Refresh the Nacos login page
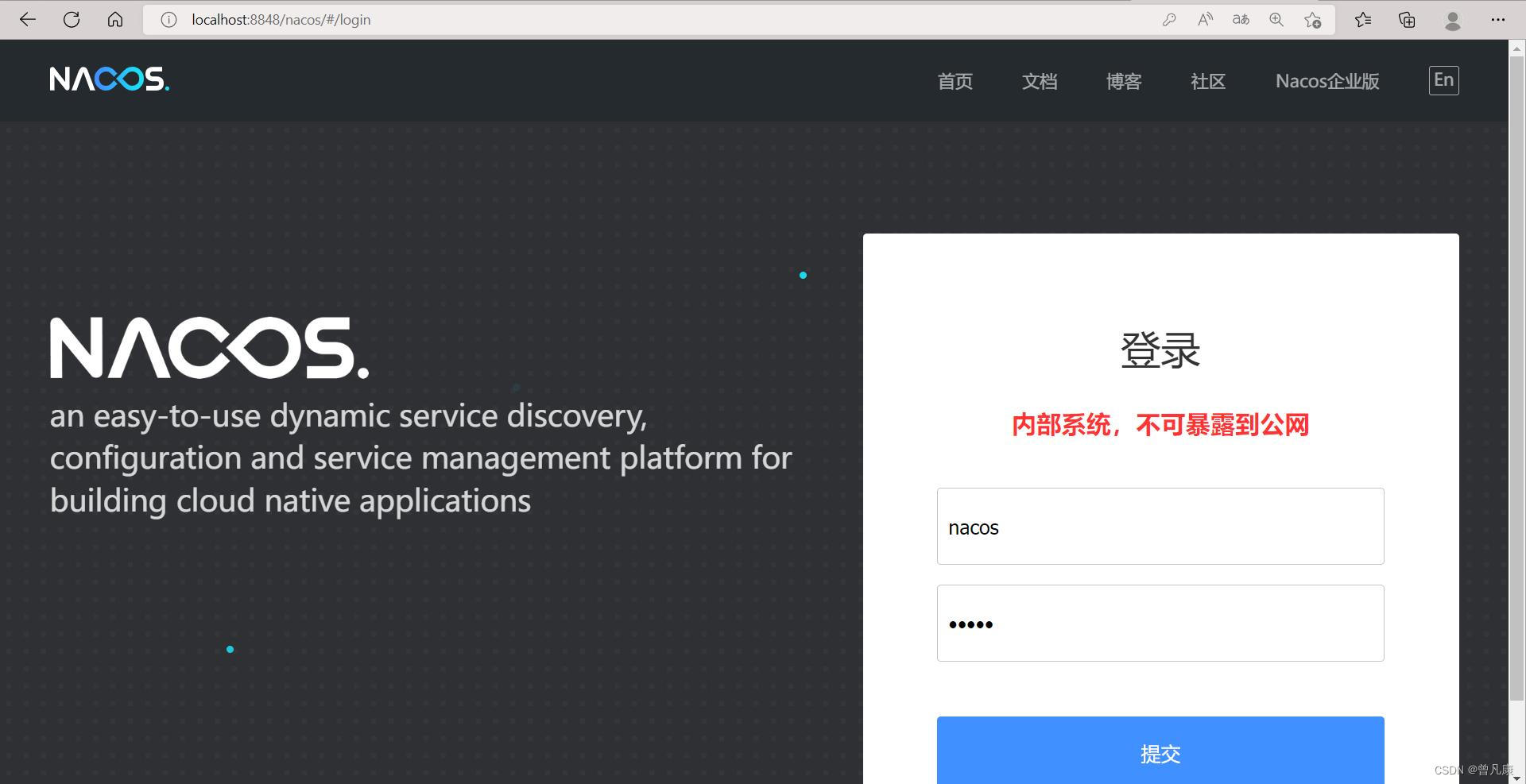This screenshot has width=1526, height=784. coord(71,19)
